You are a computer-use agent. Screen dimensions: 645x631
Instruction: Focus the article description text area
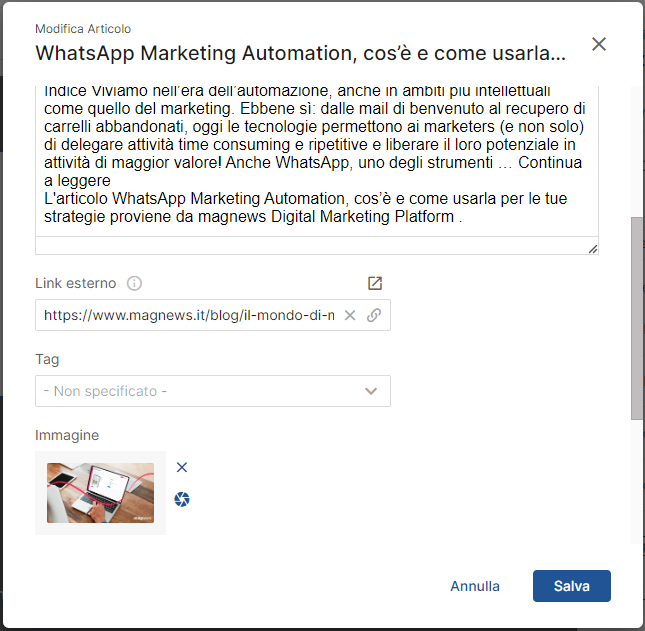[316, 160]
